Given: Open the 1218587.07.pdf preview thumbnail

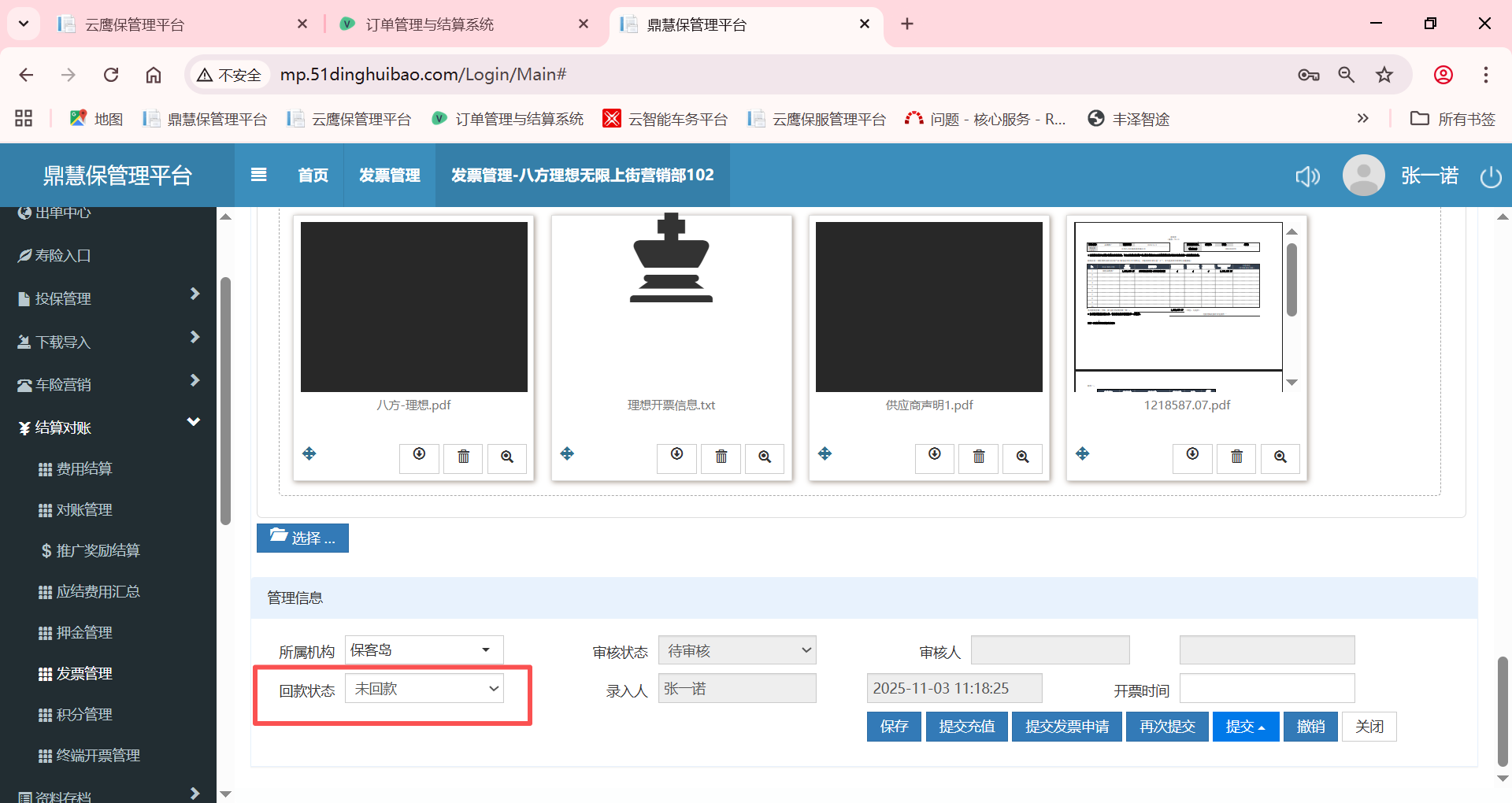Looking at the screenshot, I should click(1179, 307).
